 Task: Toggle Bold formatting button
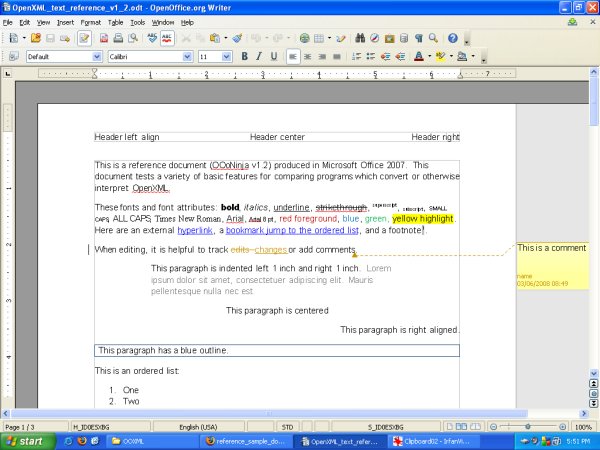coord(245,57)
